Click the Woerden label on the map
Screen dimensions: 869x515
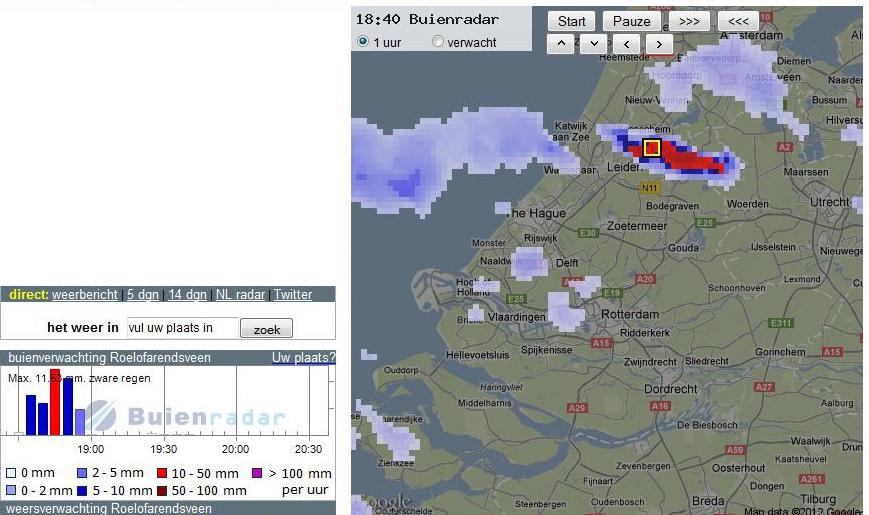point(748,204)
